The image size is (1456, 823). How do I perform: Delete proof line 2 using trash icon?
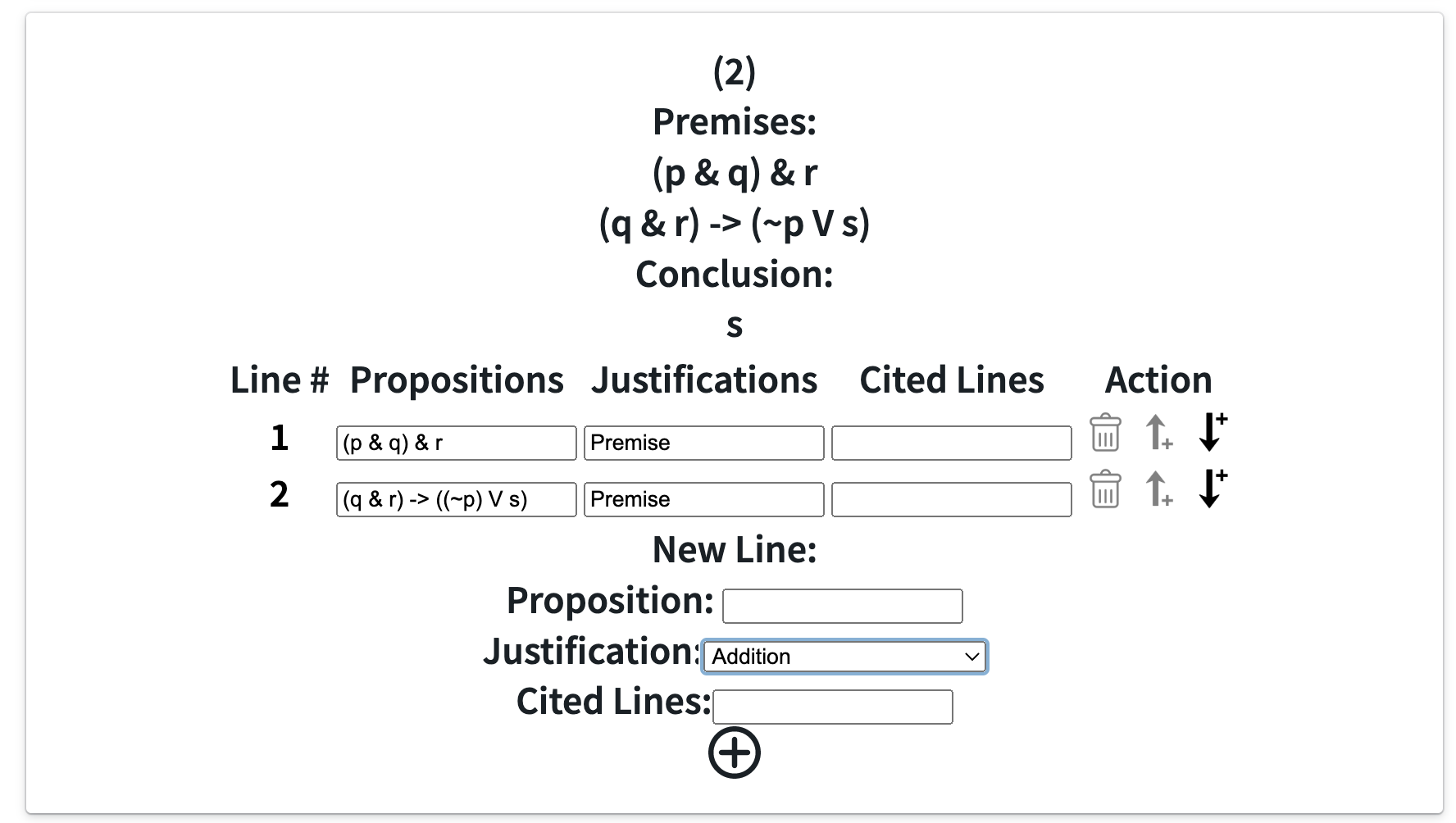pos(1104,489)
